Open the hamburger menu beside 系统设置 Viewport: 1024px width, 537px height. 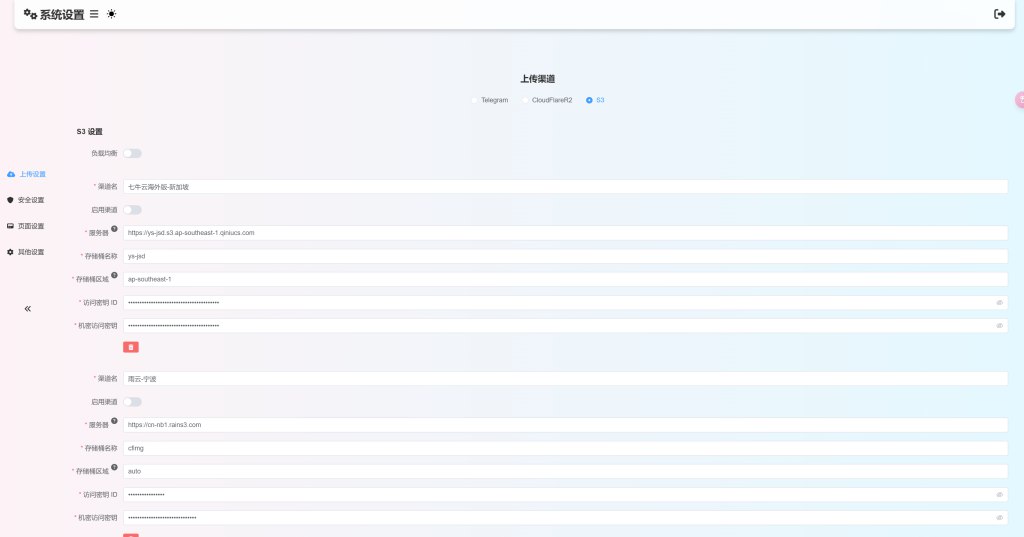(x=94, y=14)
